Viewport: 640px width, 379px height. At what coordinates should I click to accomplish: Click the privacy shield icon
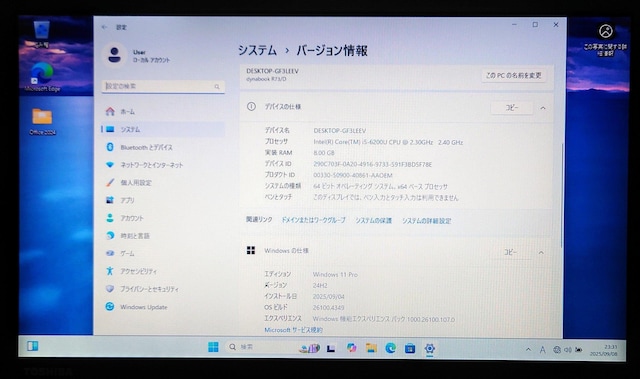coord(109,288)
